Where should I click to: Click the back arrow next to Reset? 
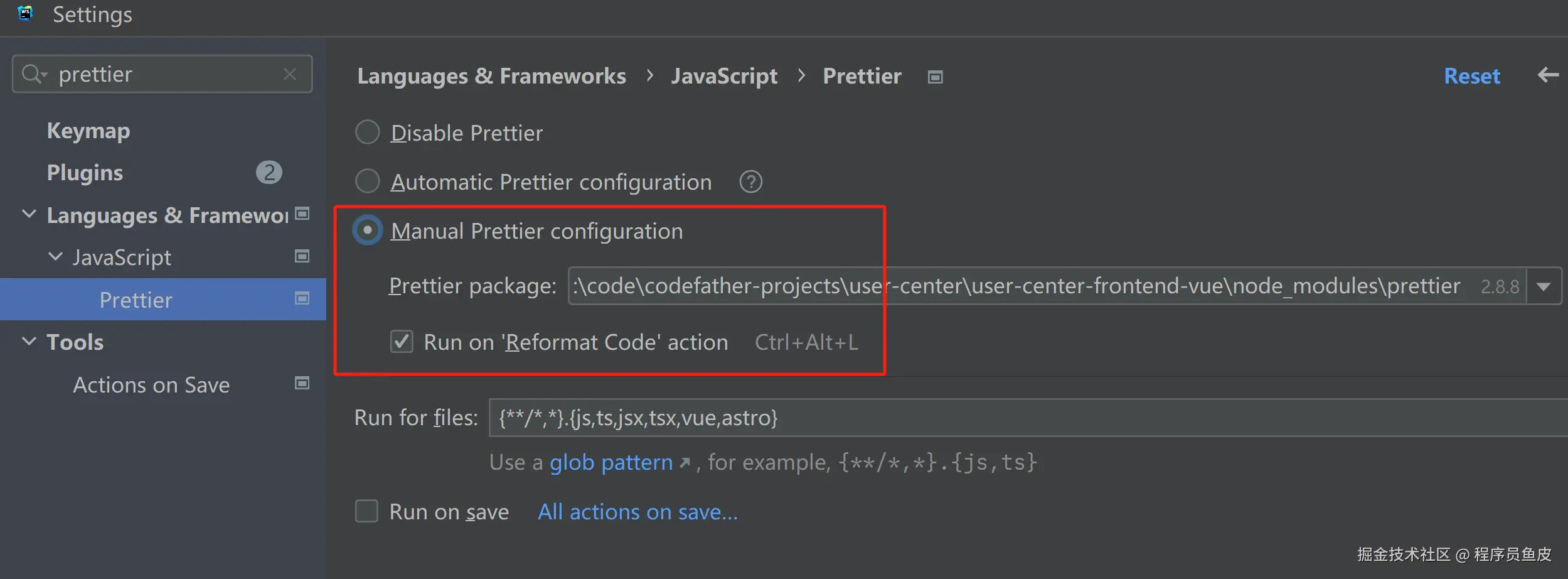1547,75
